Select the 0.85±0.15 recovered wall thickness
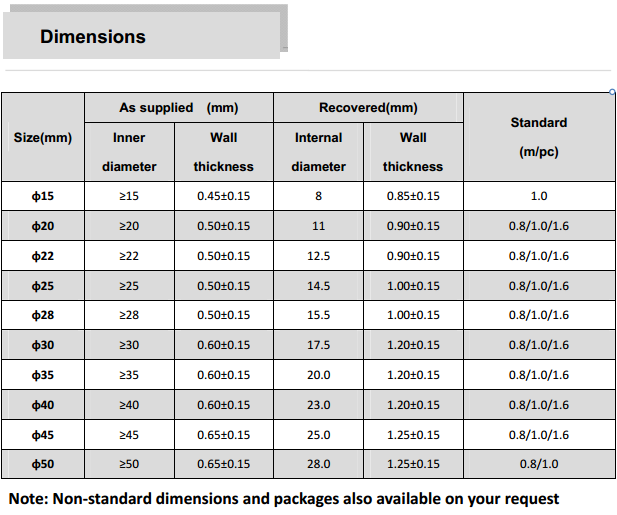 pyautogui.click(x=413, y=196)
